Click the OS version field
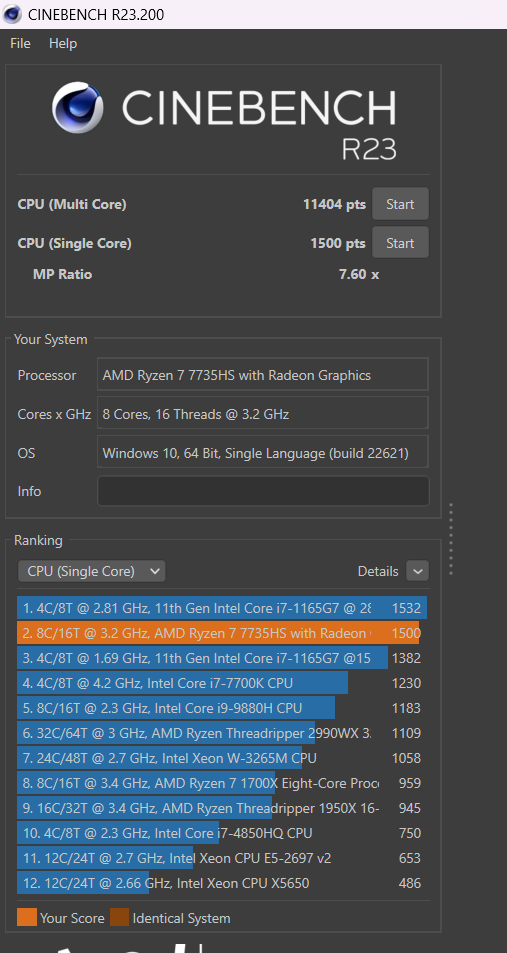Image resolution: width=507 pixels, height=953 pixels. (263, 452)
